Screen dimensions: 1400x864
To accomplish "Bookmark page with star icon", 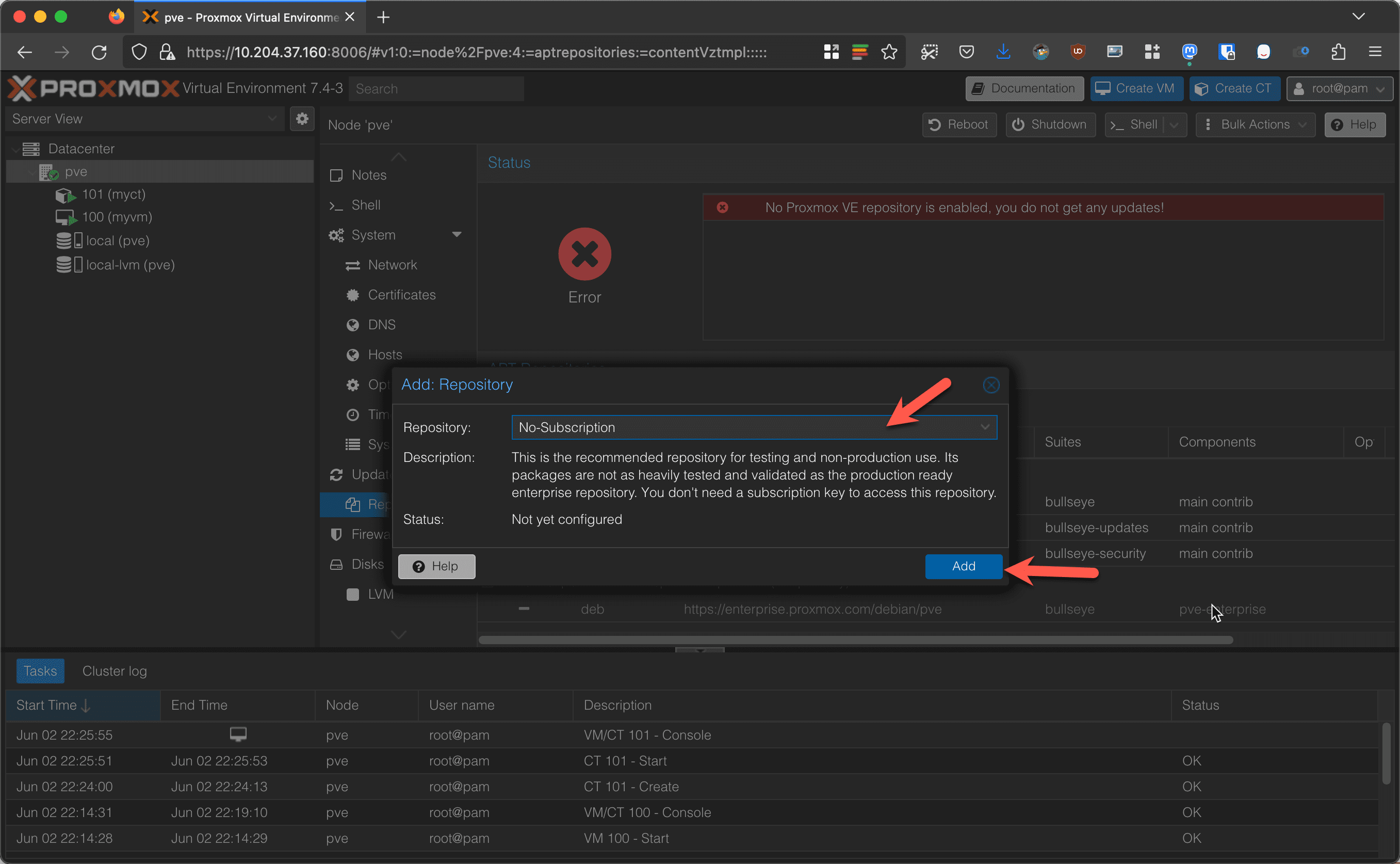I will click(888, 52).
